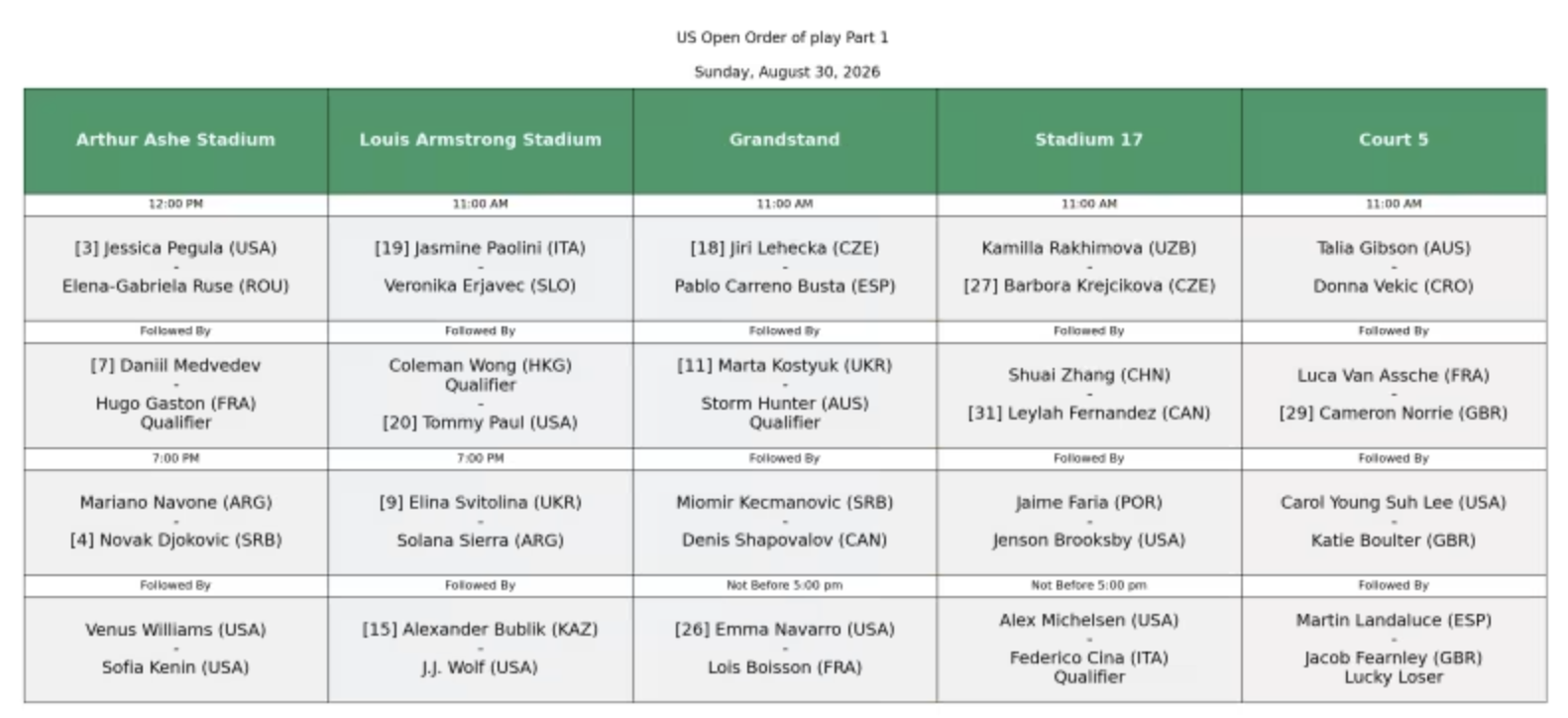Click the Coleman Wong vs Tommy Paul match

(481, 395)
